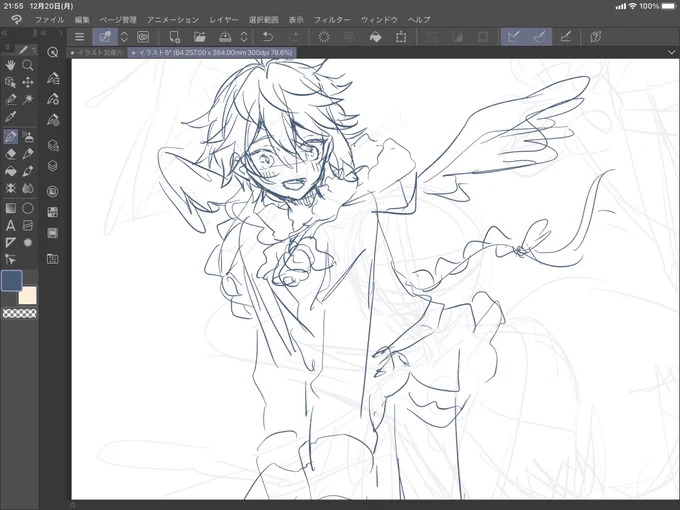Select the Fill bucket tool in tool palette

point(10,171)
